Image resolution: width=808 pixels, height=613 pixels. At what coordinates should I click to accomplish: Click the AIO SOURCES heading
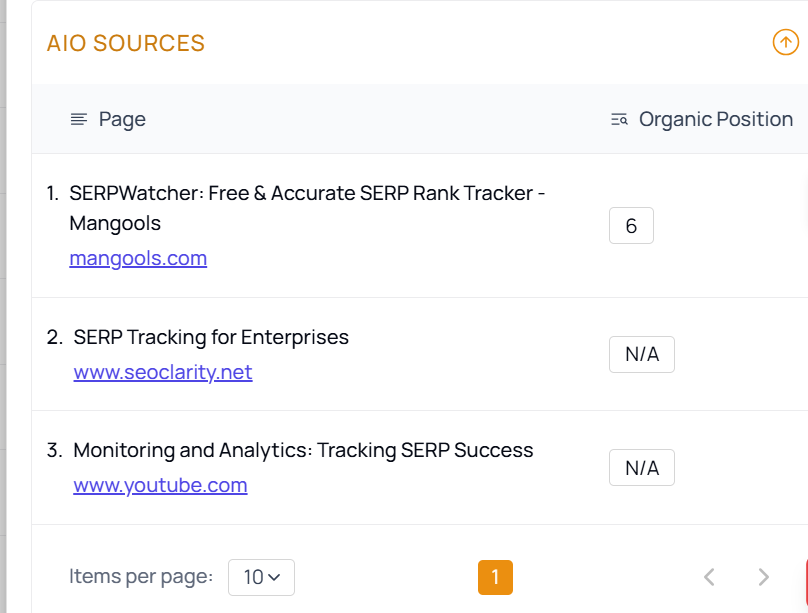126,43
